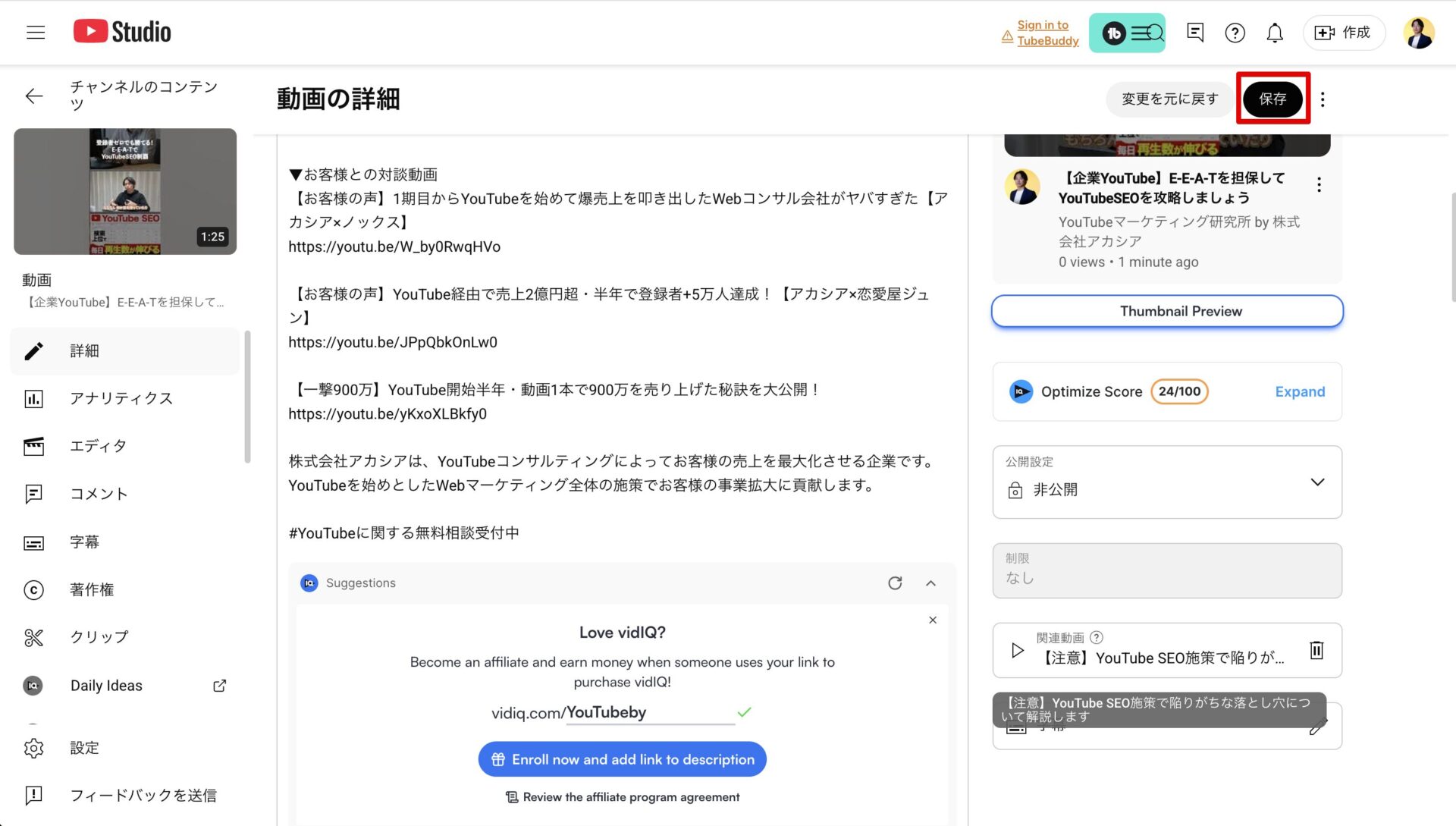Open video preview three-dot options menu

(x=1319, y=184)
